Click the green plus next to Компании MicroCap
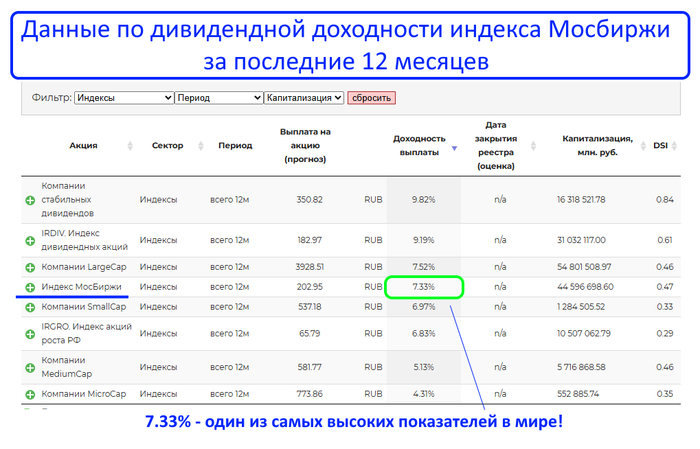 (x=30, y=396)
